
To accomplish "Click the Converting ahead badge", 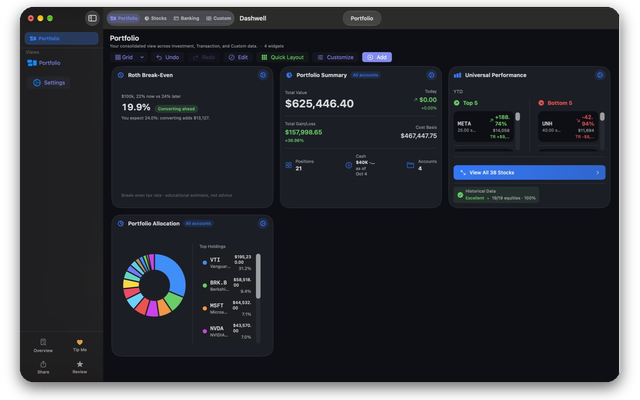I will [x=176, y=109].
